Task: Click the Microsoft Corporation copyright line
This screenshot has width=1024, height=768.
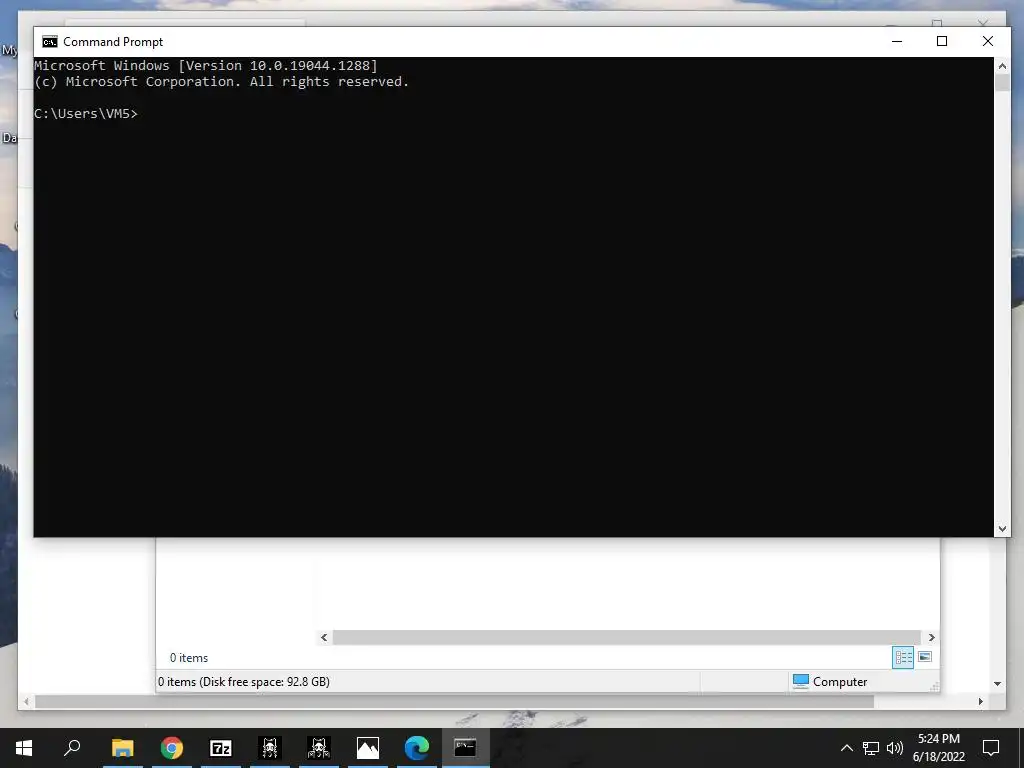Action: pyautogui.click(x=221, y=82)
